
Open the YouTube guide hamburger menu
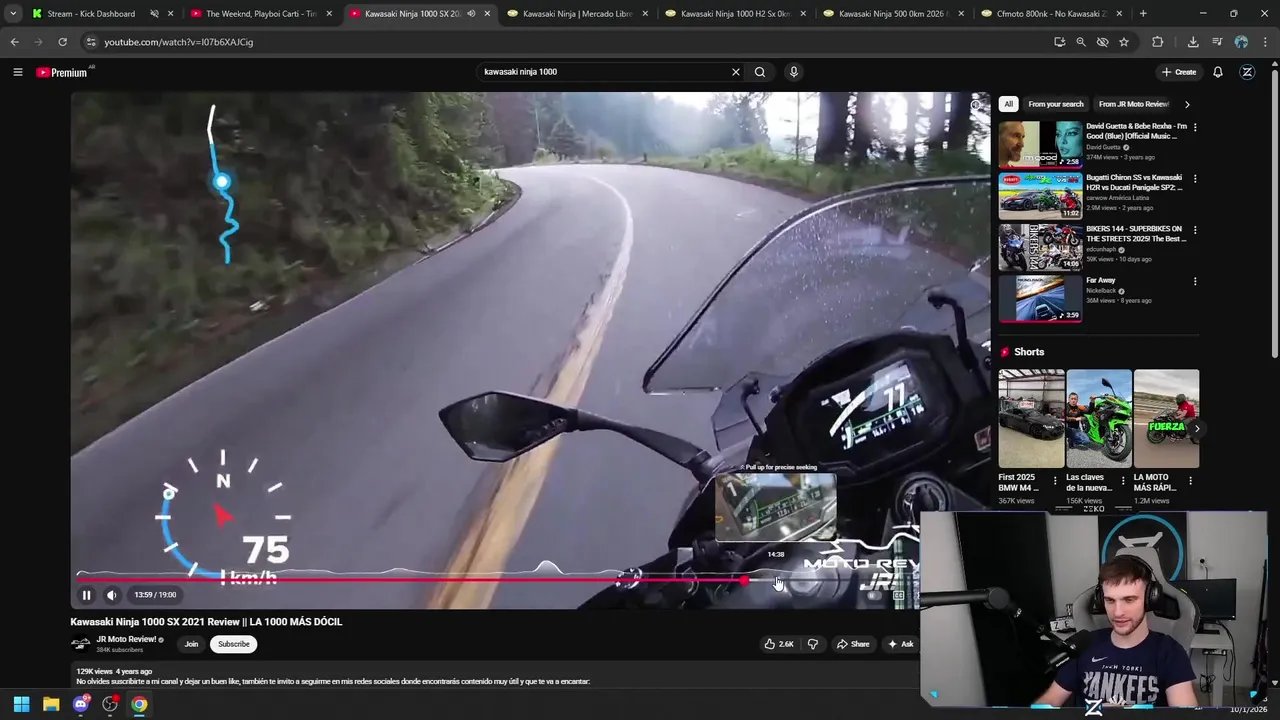tap(17, 72)
